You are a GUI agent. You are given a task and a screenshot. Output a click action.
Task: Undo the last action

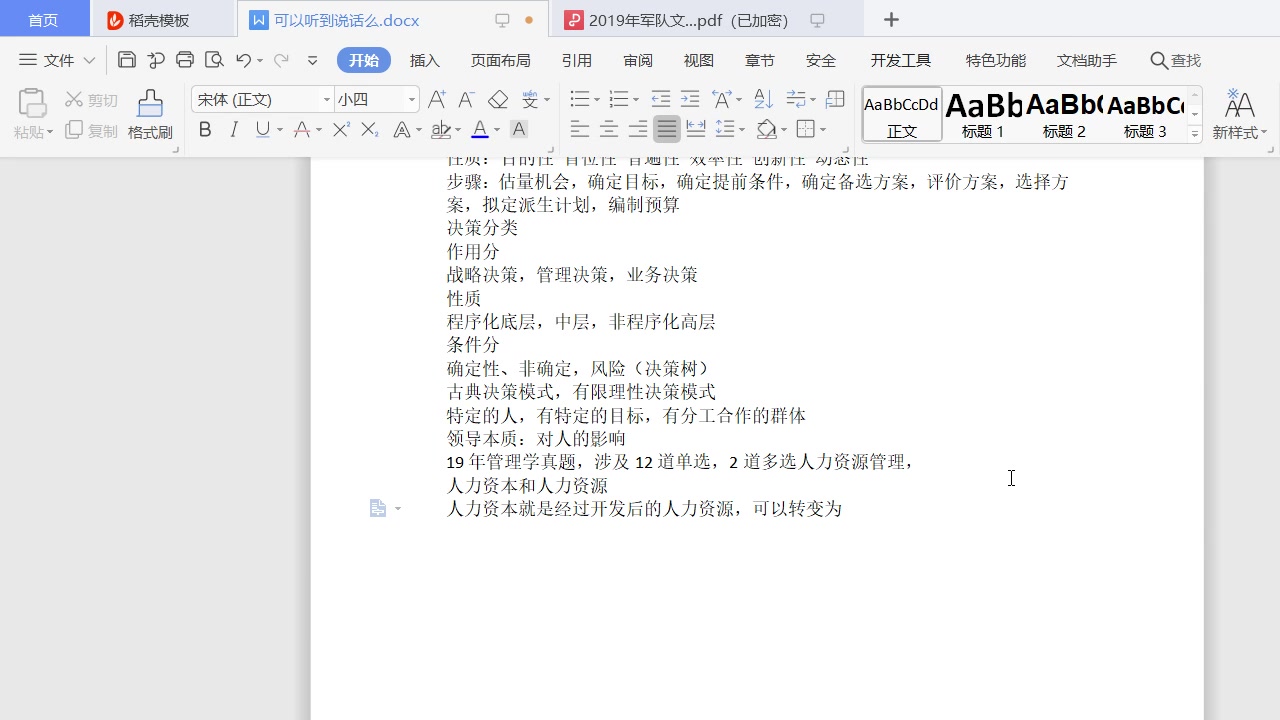click(243, 60)
